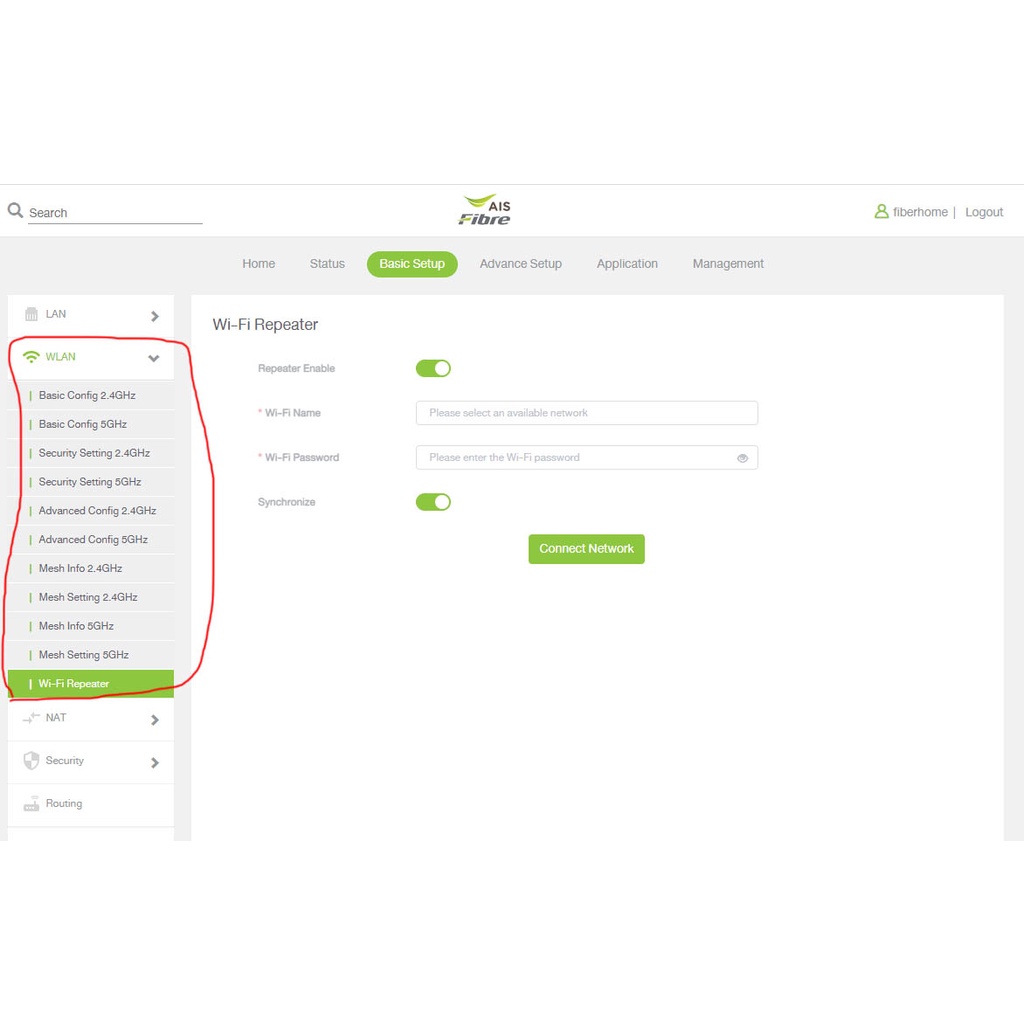Image resolution: width=1024 pixels, height=1024 pixels.
Task: Disable the Repeater Enable switch
Action: click(433, 369)
